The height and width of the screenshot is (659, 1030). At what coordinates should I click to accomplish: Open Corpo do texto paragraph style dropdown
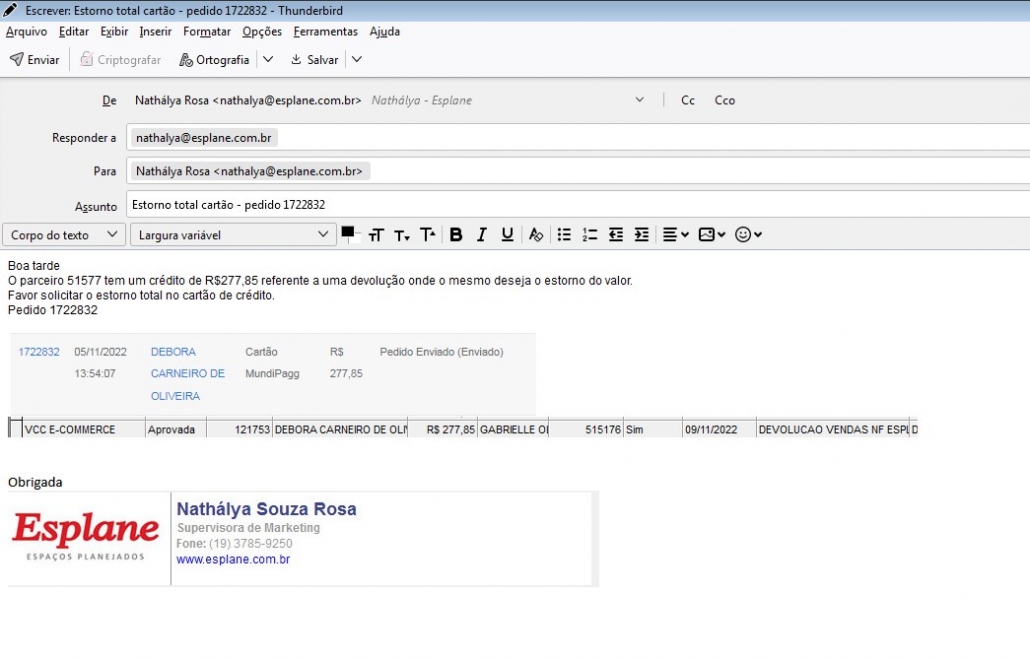[62, 235]
